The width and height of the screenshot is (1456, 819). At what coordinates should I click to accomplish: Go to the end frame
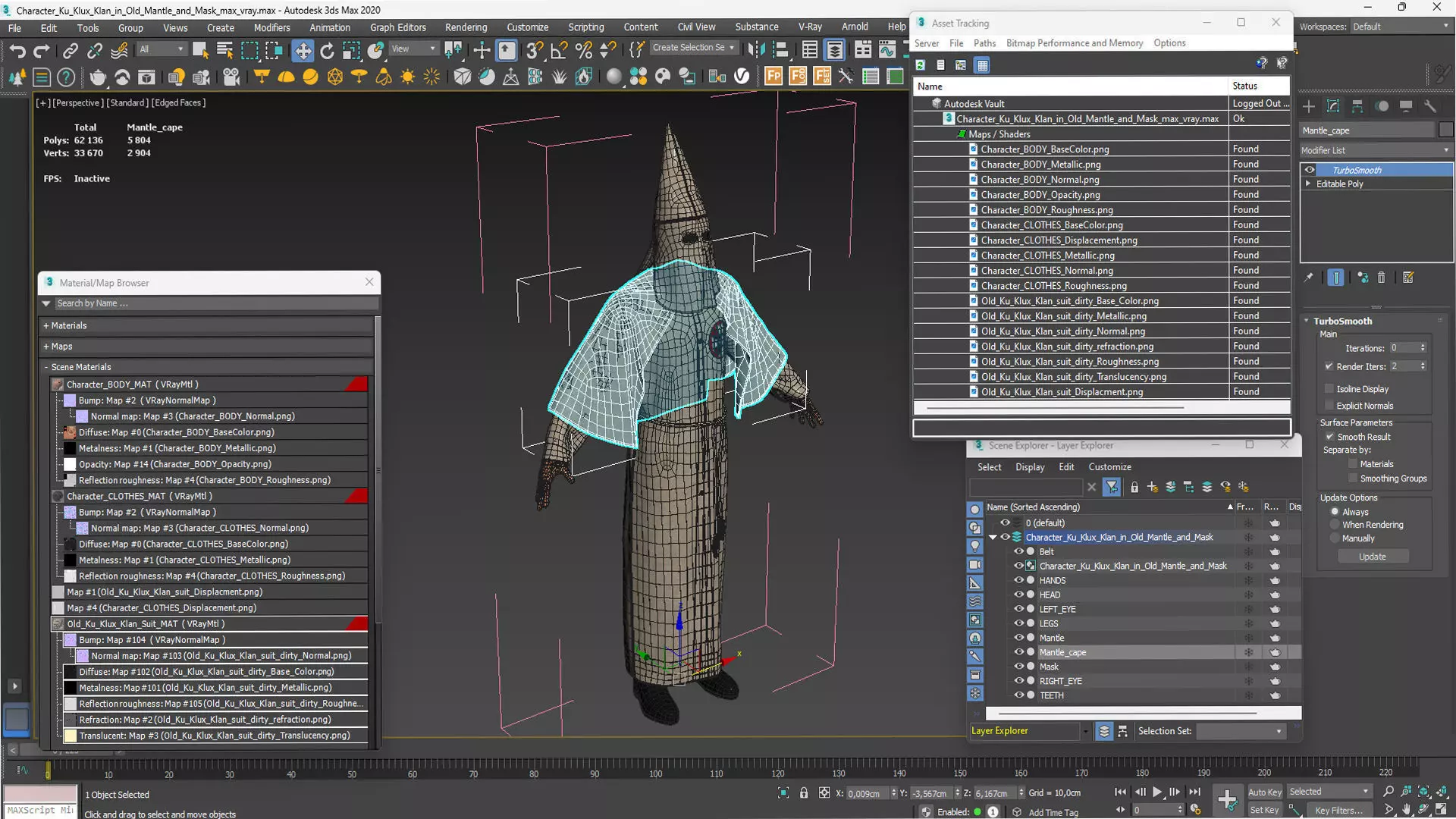(1195, 792)
